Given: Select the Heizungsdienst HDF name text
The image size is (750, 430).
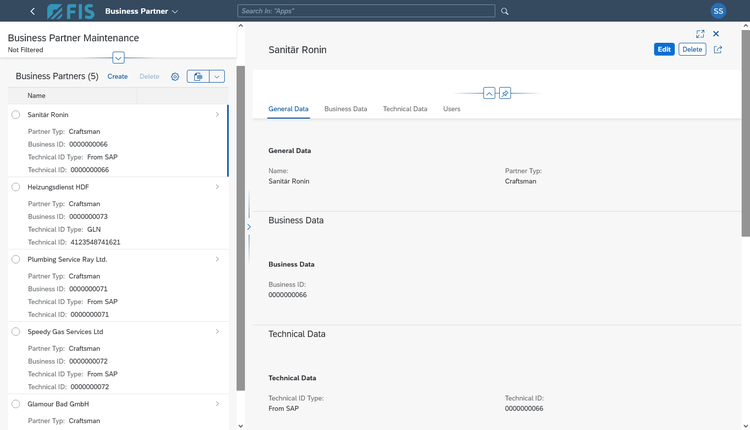Looking at the screenshot, I should tap(58, 187).
